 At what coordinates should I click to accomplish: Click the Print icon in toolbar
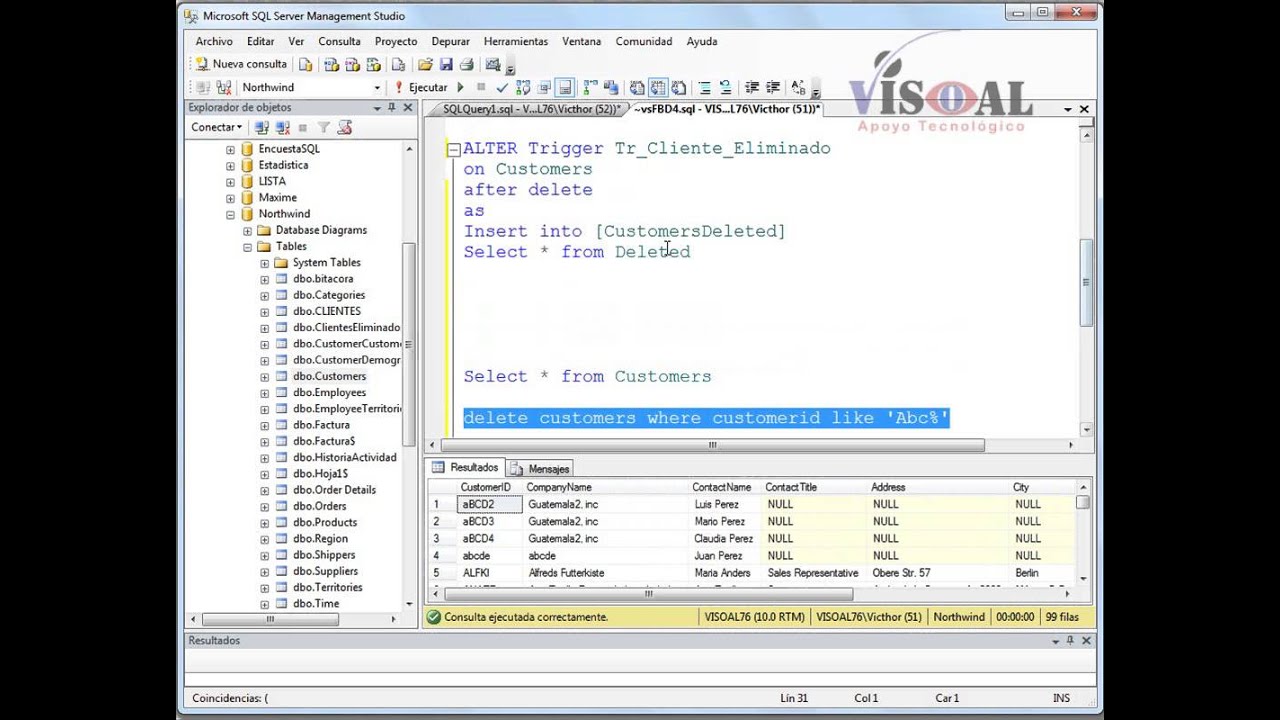466,64
